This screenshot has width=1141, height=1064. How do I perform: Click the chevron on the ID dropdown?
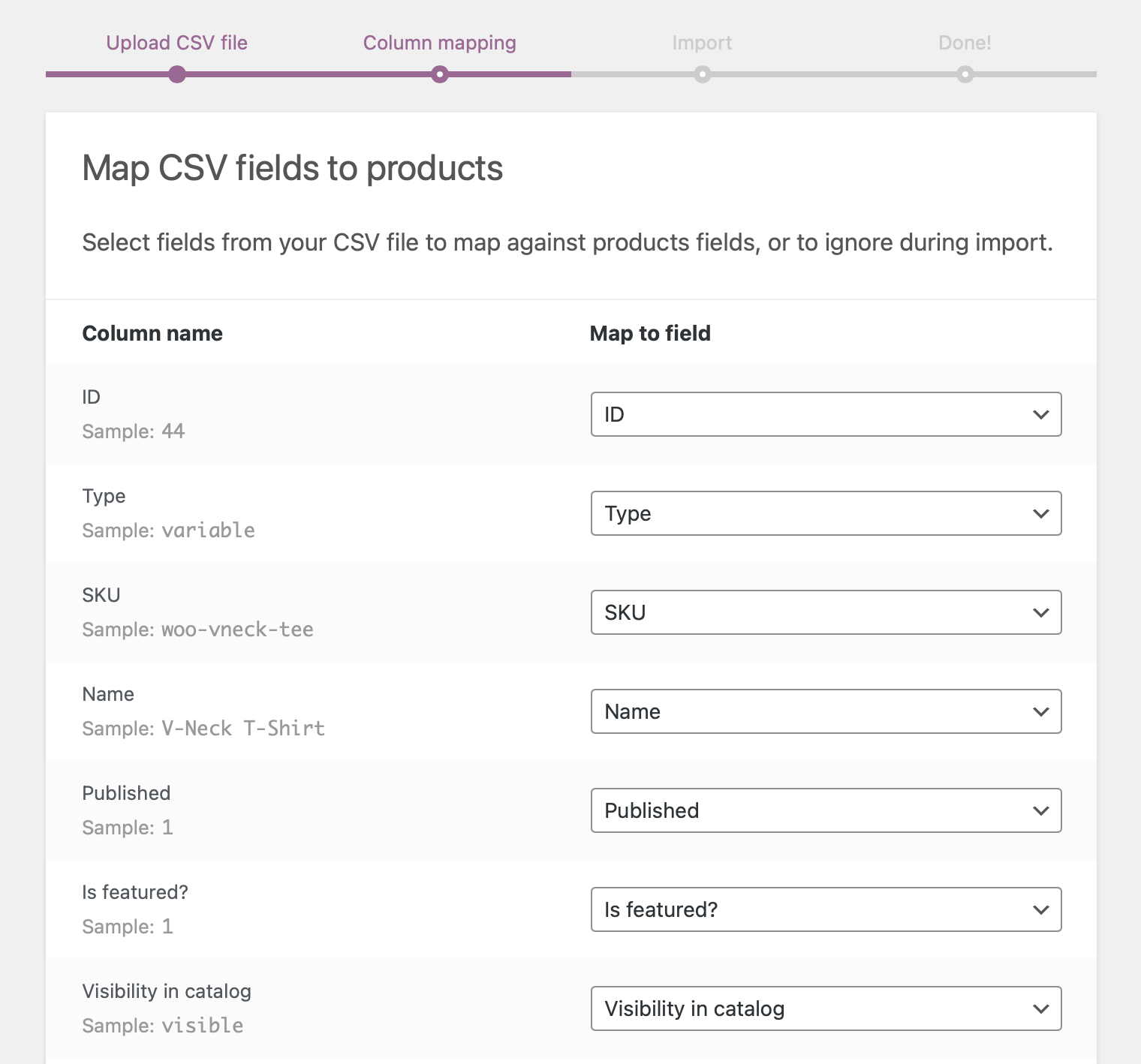click(x=1040, y=414)
